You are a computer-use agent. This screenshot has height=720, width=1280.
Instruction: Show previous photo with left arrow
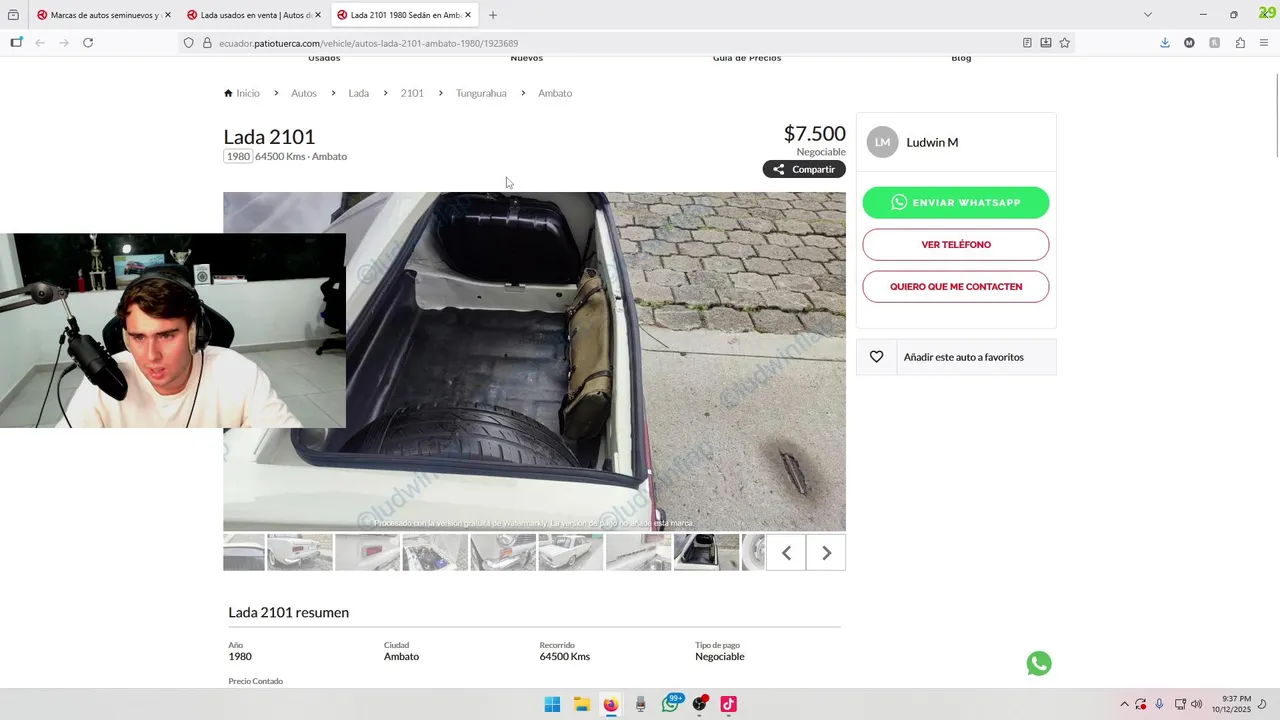[786, 553]
